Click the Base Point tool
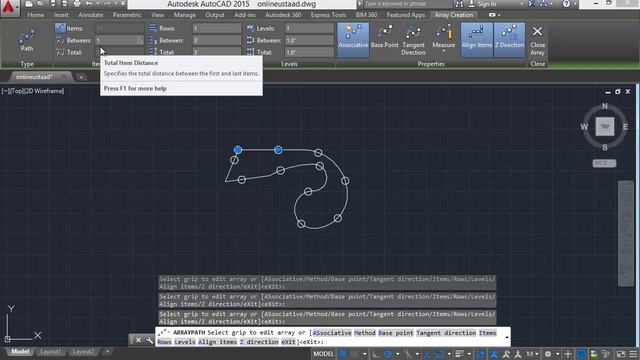The width and height of the screenshot is (640, 360). coord(384,37)
